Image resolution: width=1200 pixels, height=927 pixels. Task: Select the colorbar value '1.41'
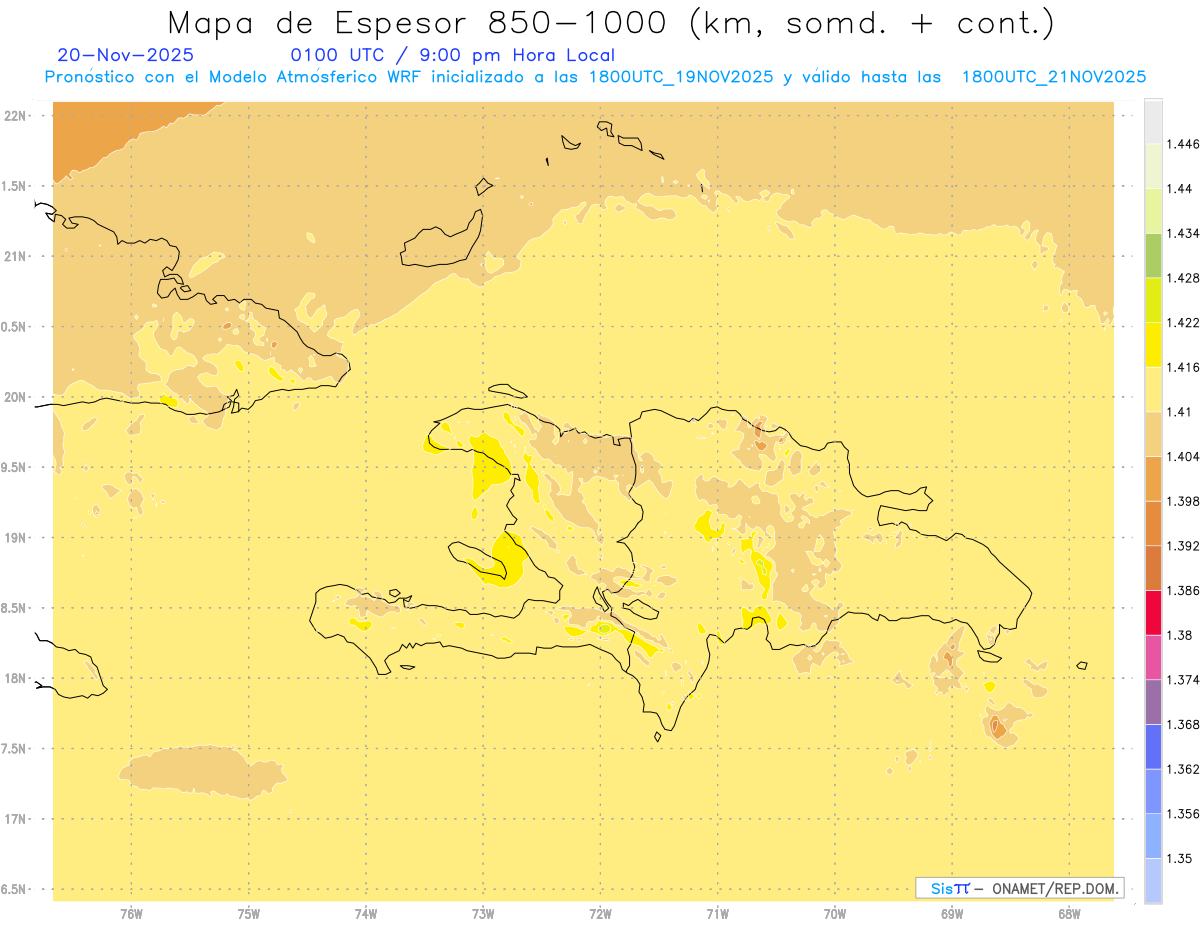point(1178,412)
